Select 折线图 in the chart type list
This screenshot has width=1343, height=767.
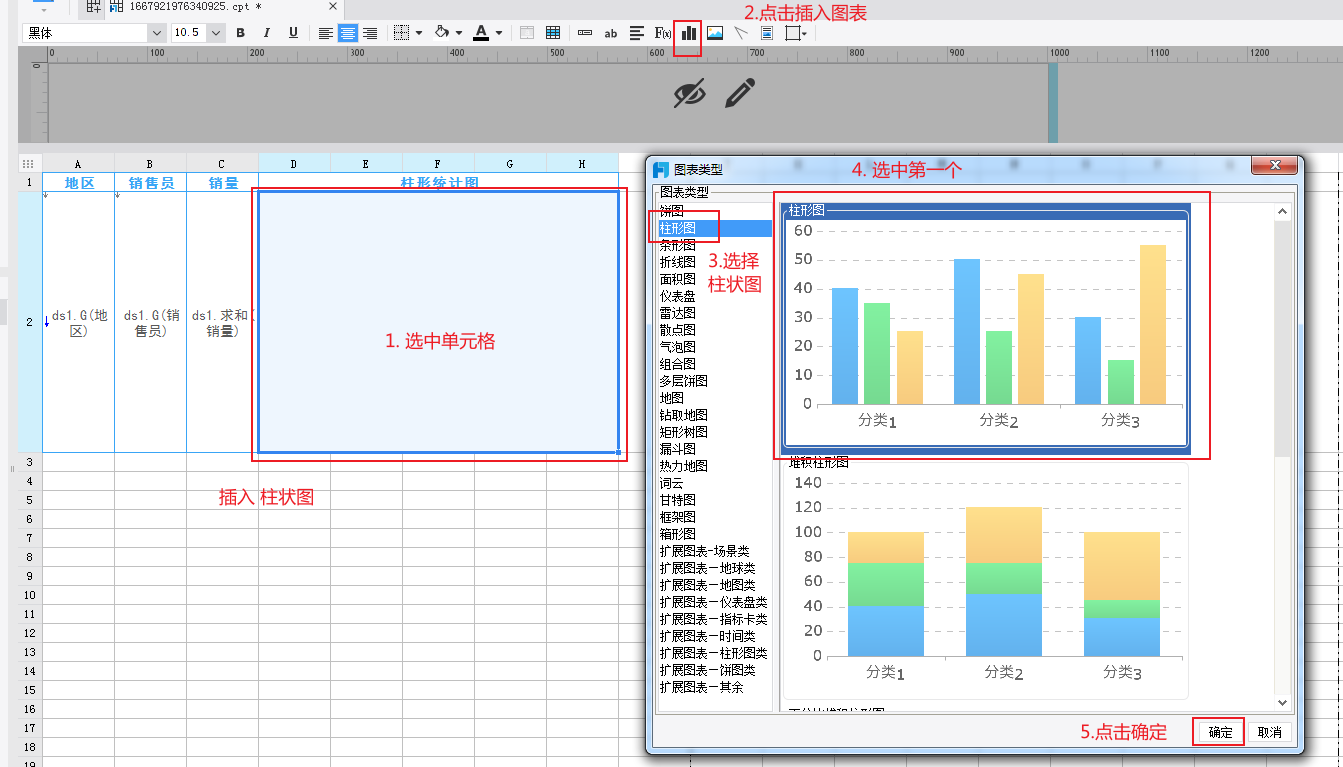[677, 262]
